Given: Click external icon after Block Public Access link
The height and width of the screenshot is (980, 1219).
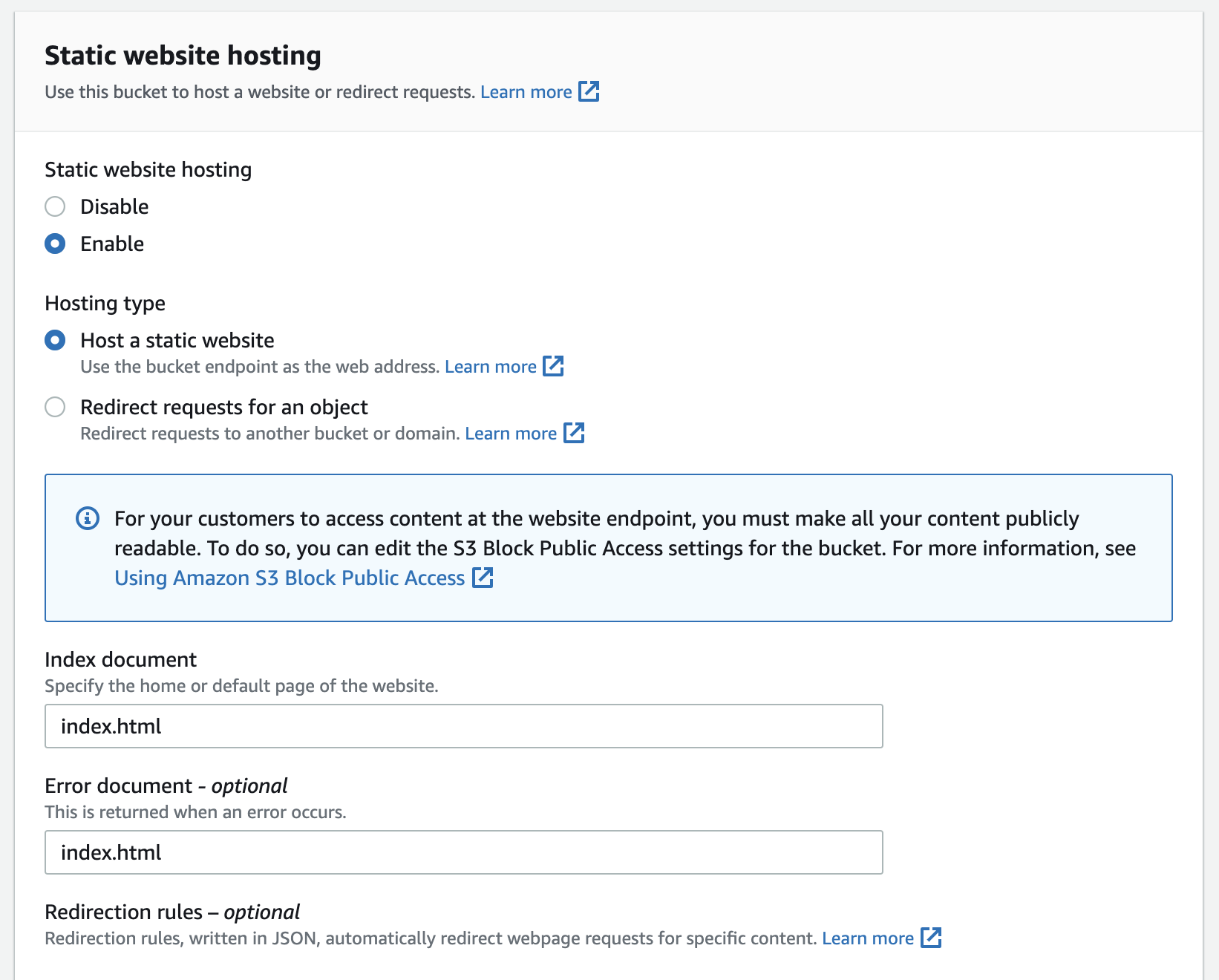Looking at the screenshot, I should pyautogui.click(x=483, y=577).
